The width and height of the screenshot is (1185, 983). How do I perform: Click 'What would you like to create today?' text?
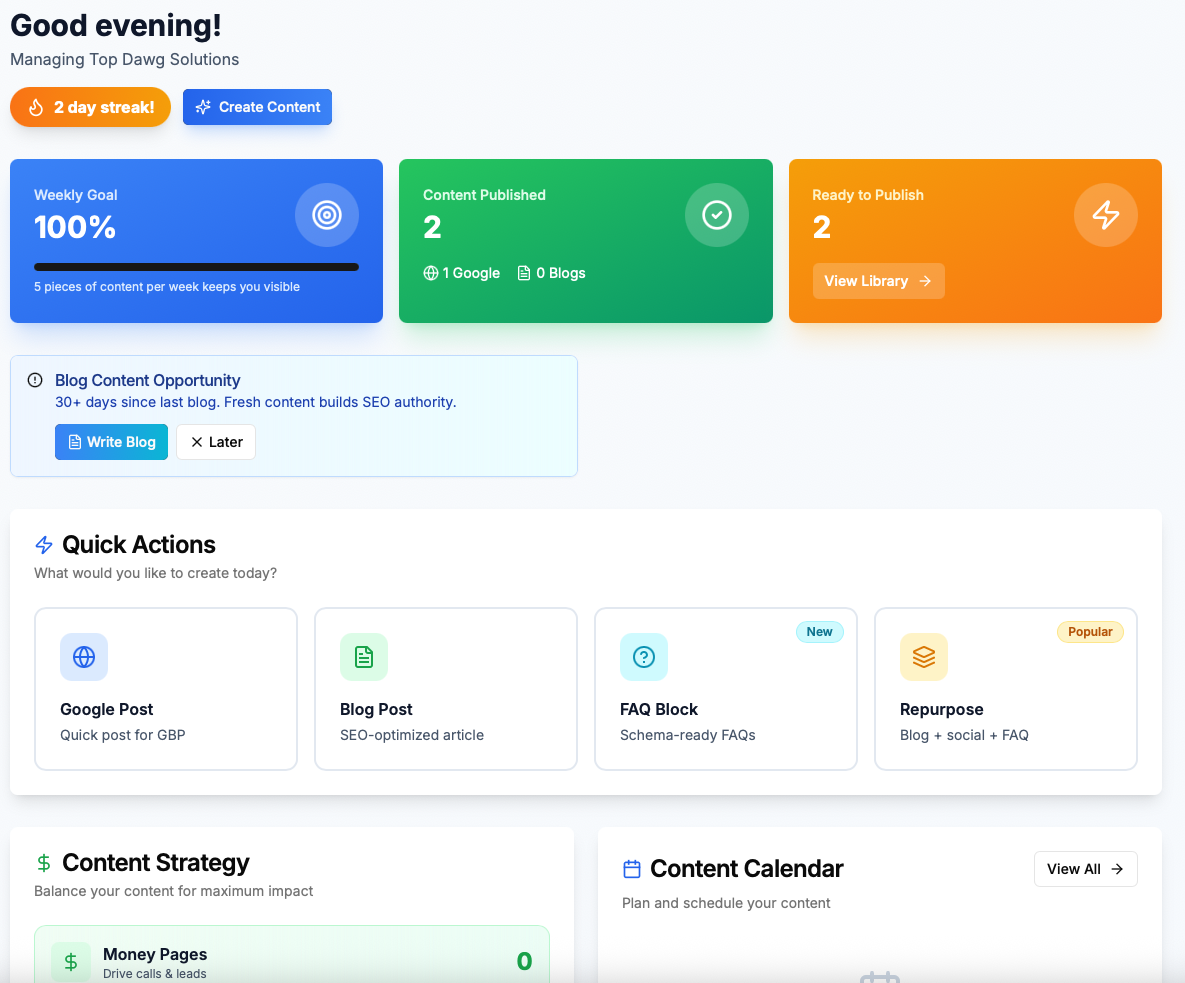(156, 573)
